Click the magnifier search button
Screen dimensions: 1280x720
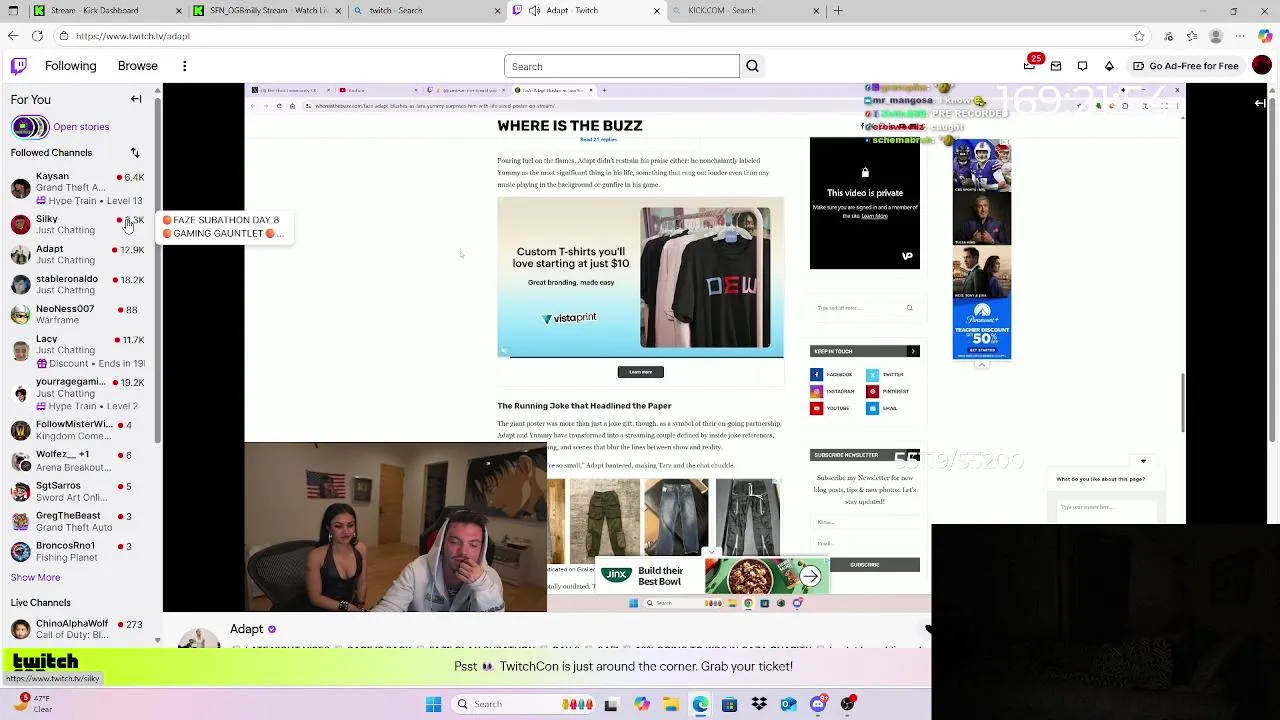pyautogui.click(x=752, y=66)
